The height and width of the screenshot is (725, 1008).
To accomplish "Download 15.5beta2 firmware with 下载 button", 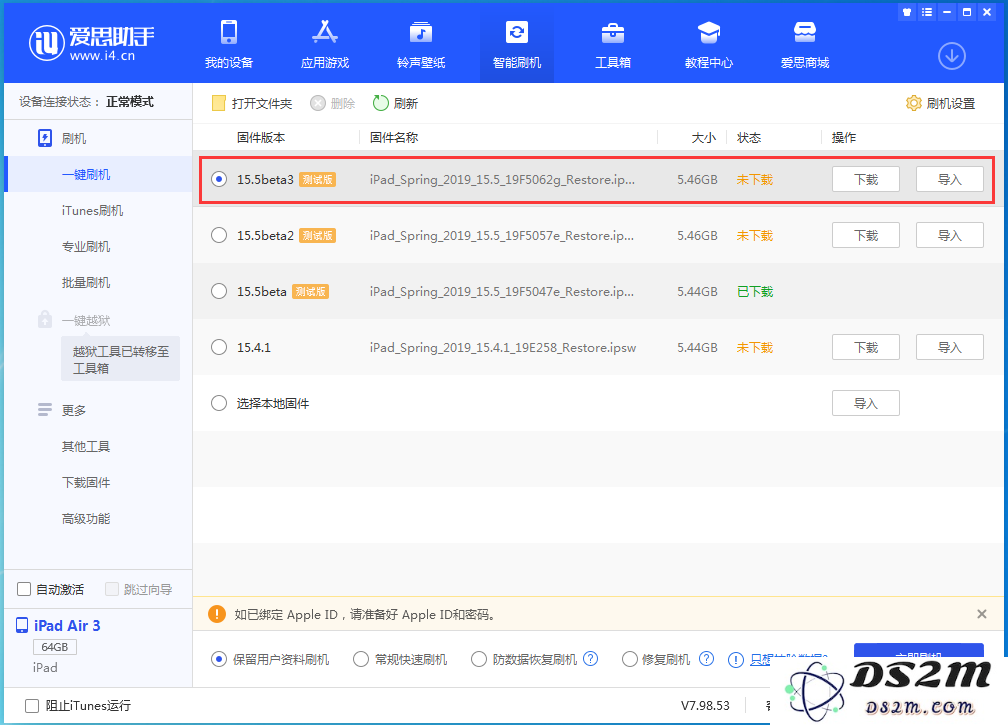I will [x=865, y=235].
